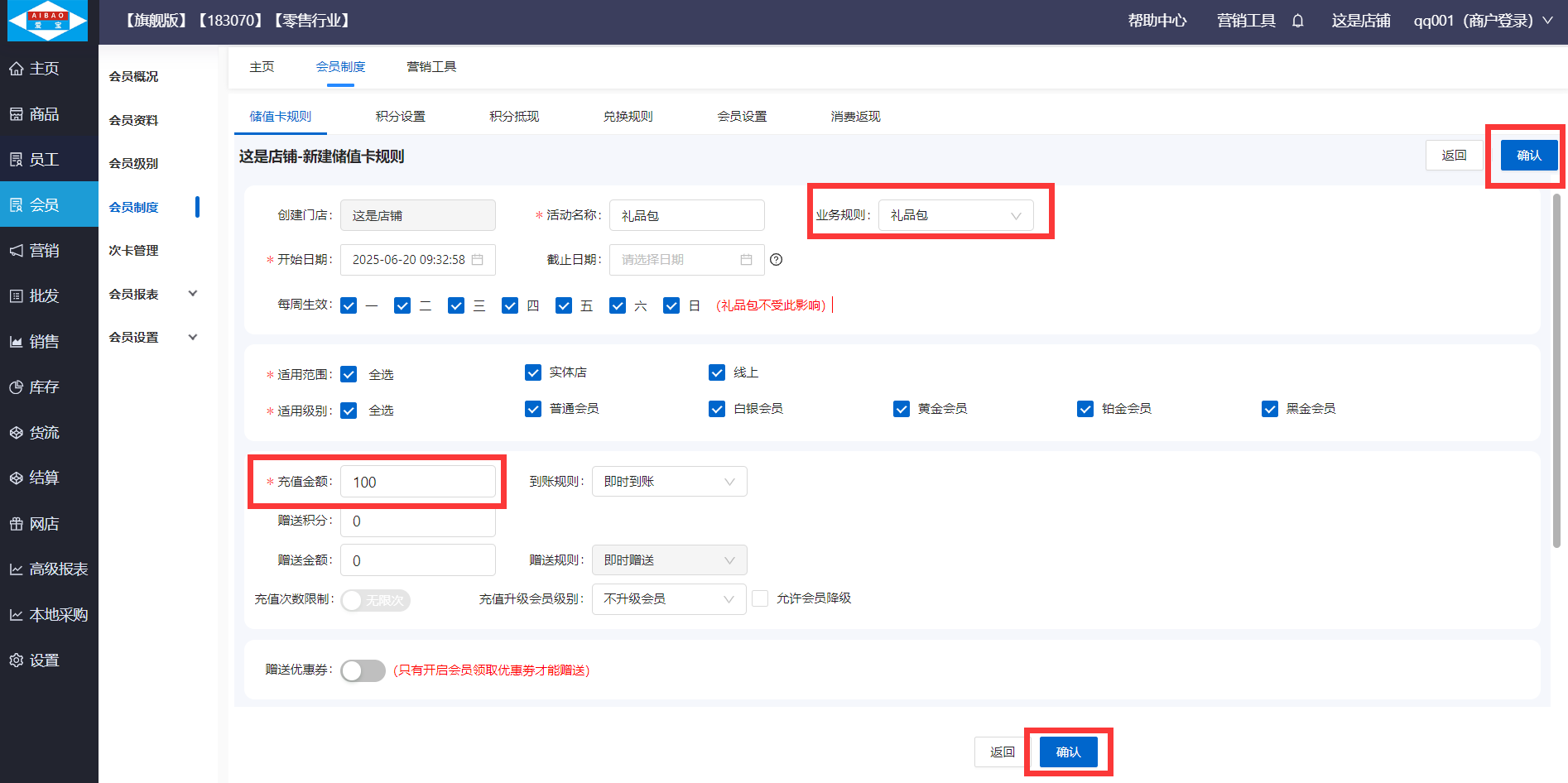
Task: Toggle the 充值次数限制 无限次 switch
Action: click(x=375, y=600)
